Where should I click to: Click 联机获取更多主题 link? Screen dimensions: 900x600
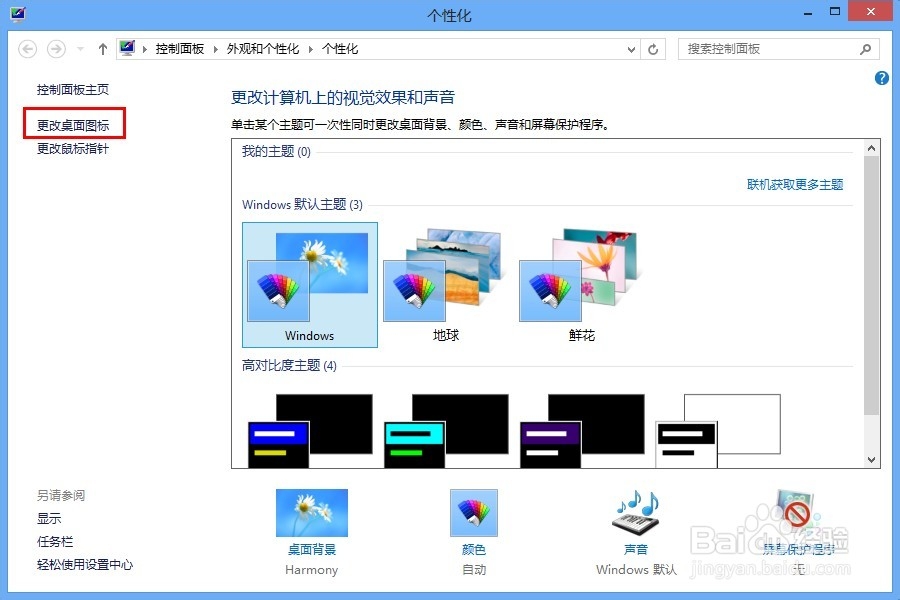coord(795,184)
